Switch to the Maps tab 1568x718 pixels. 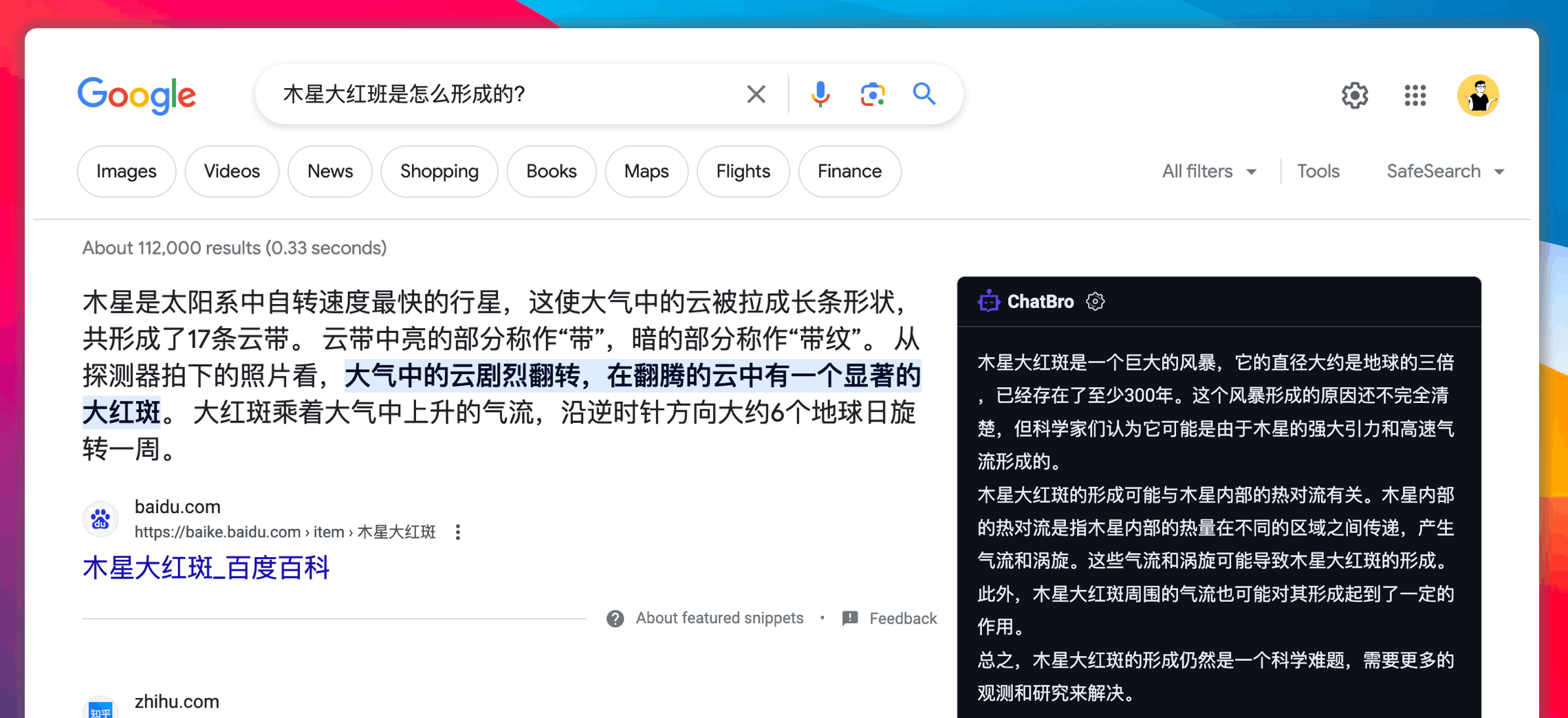pos(646,171)
